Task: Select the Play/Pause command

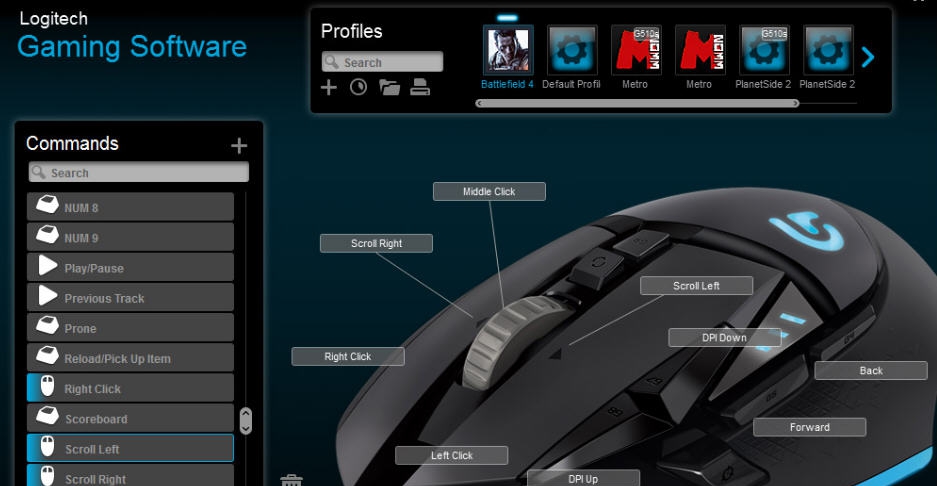Action: (x=130, y=267)
